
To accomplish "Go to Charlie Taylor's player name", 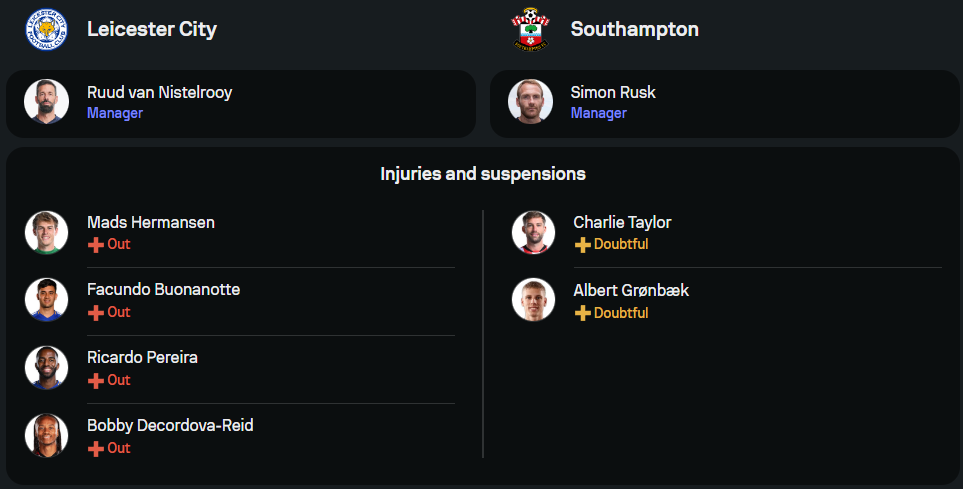I will pos(622,222).
